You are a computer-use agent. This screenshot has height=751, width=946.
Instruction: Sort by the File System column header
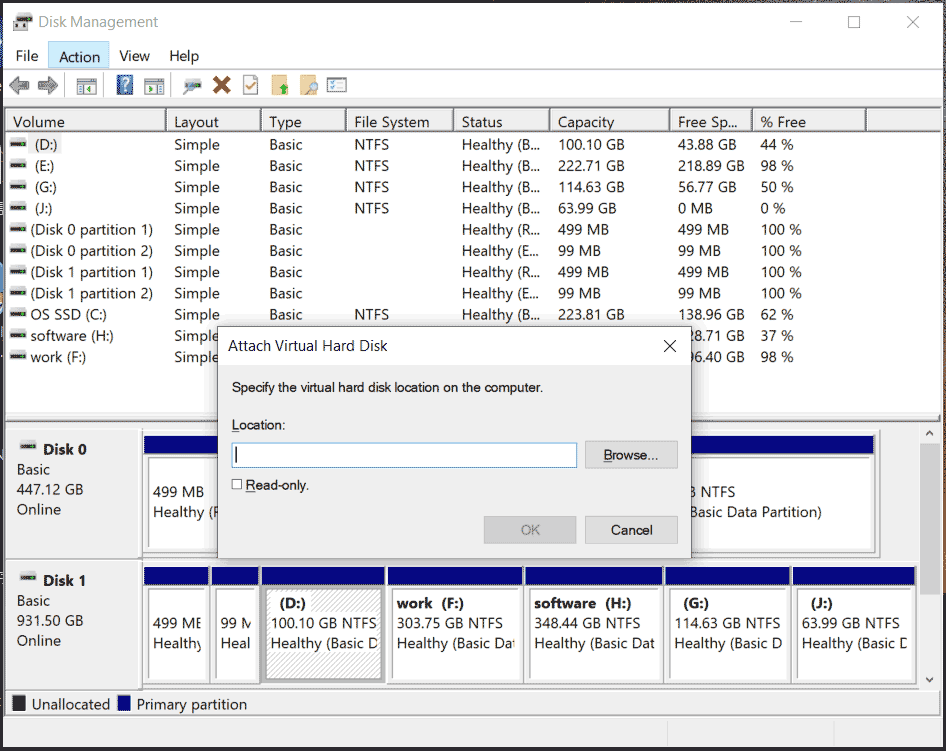(400, 121)
